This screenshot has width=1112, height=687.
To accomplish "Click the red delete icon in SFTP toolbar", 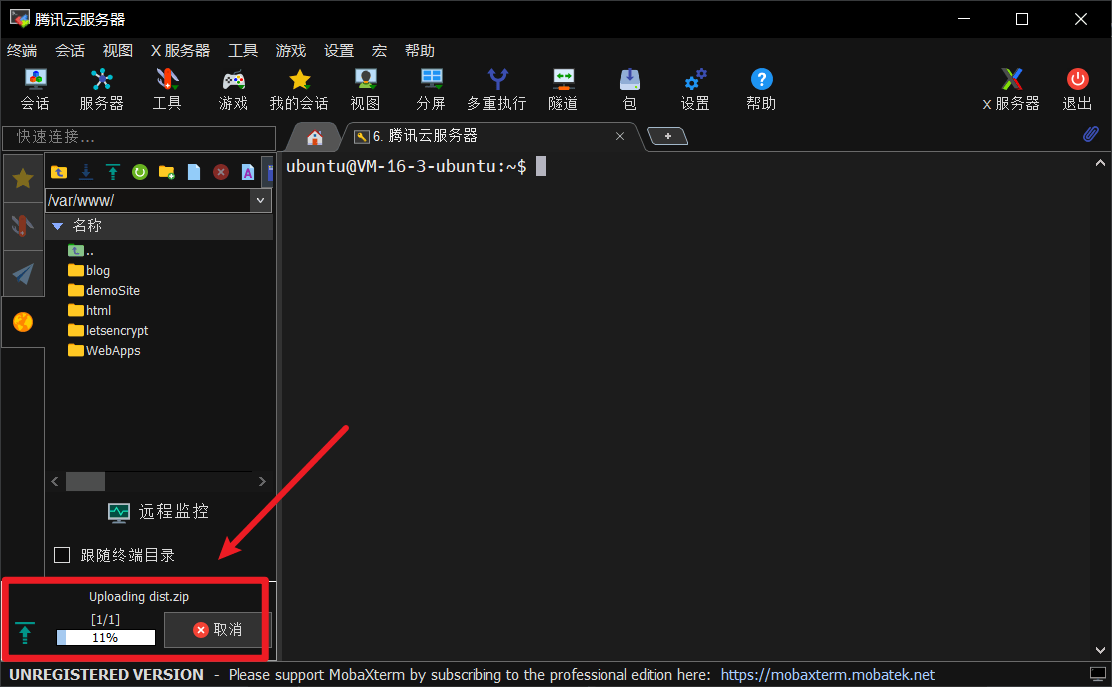I will (221, 172).
